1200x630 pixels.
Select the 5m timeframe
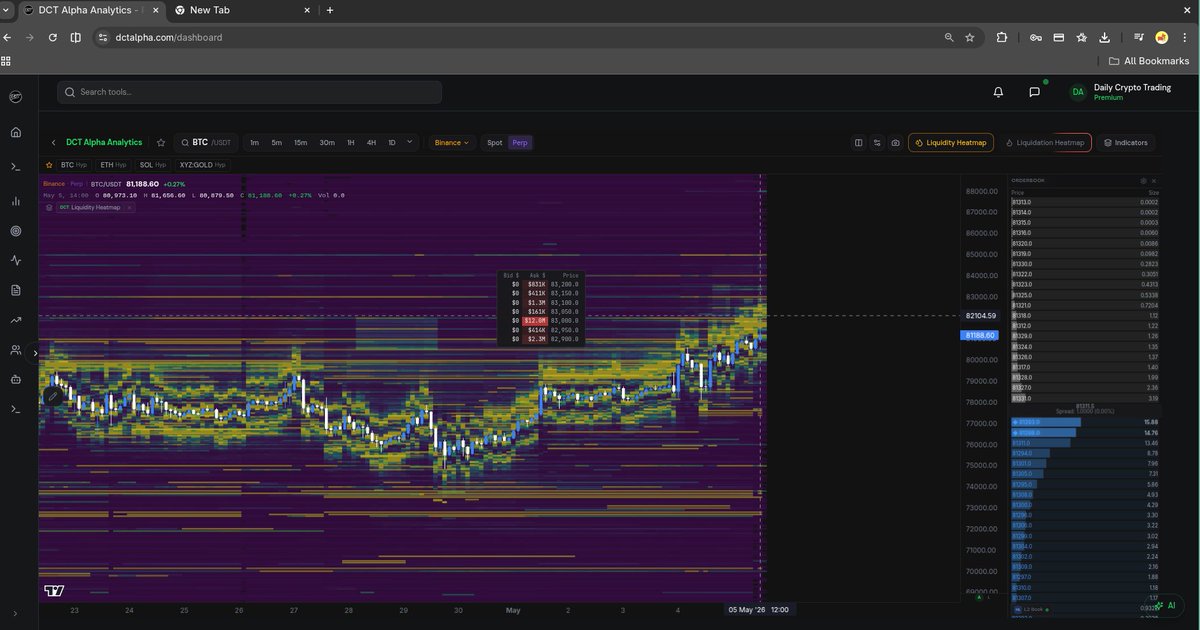[x=276, y=143]
